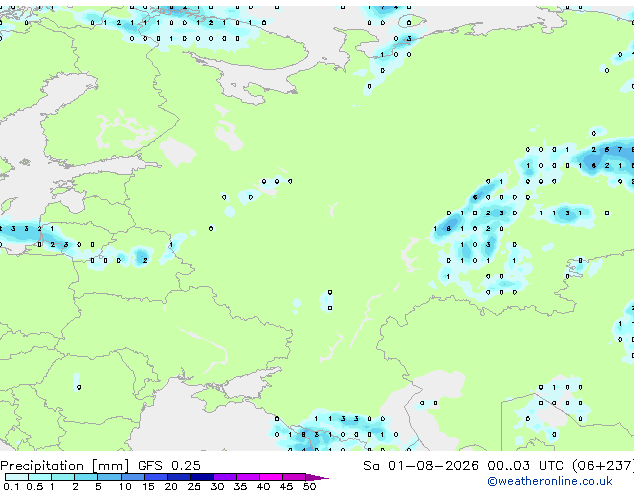
Task: Click the '00..03 UTC' time label
Action: coord(525,466)
